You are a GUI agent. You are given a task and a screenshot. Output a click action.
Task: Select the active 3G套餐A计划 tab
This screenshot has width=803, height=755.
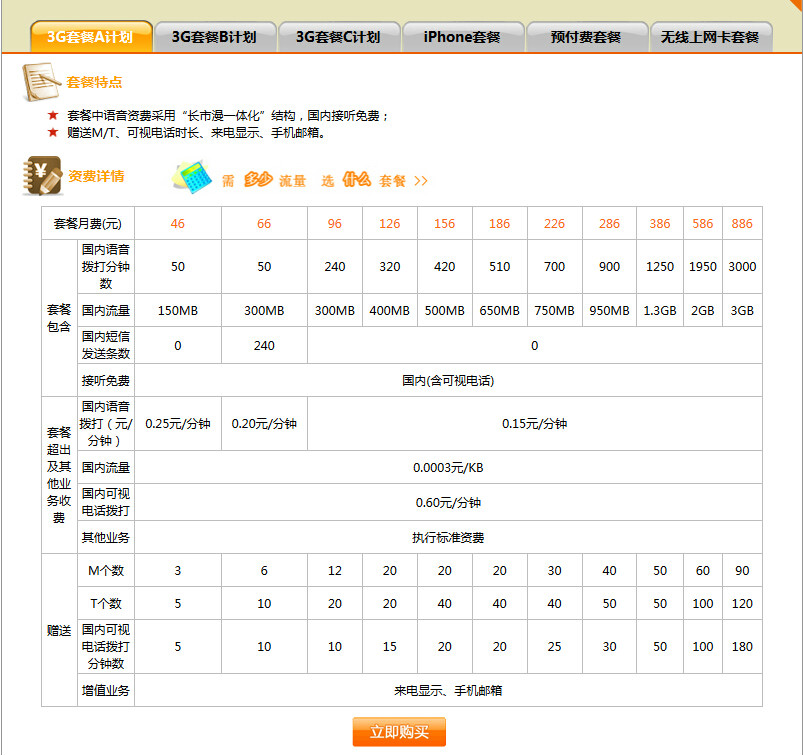point(90,35)
